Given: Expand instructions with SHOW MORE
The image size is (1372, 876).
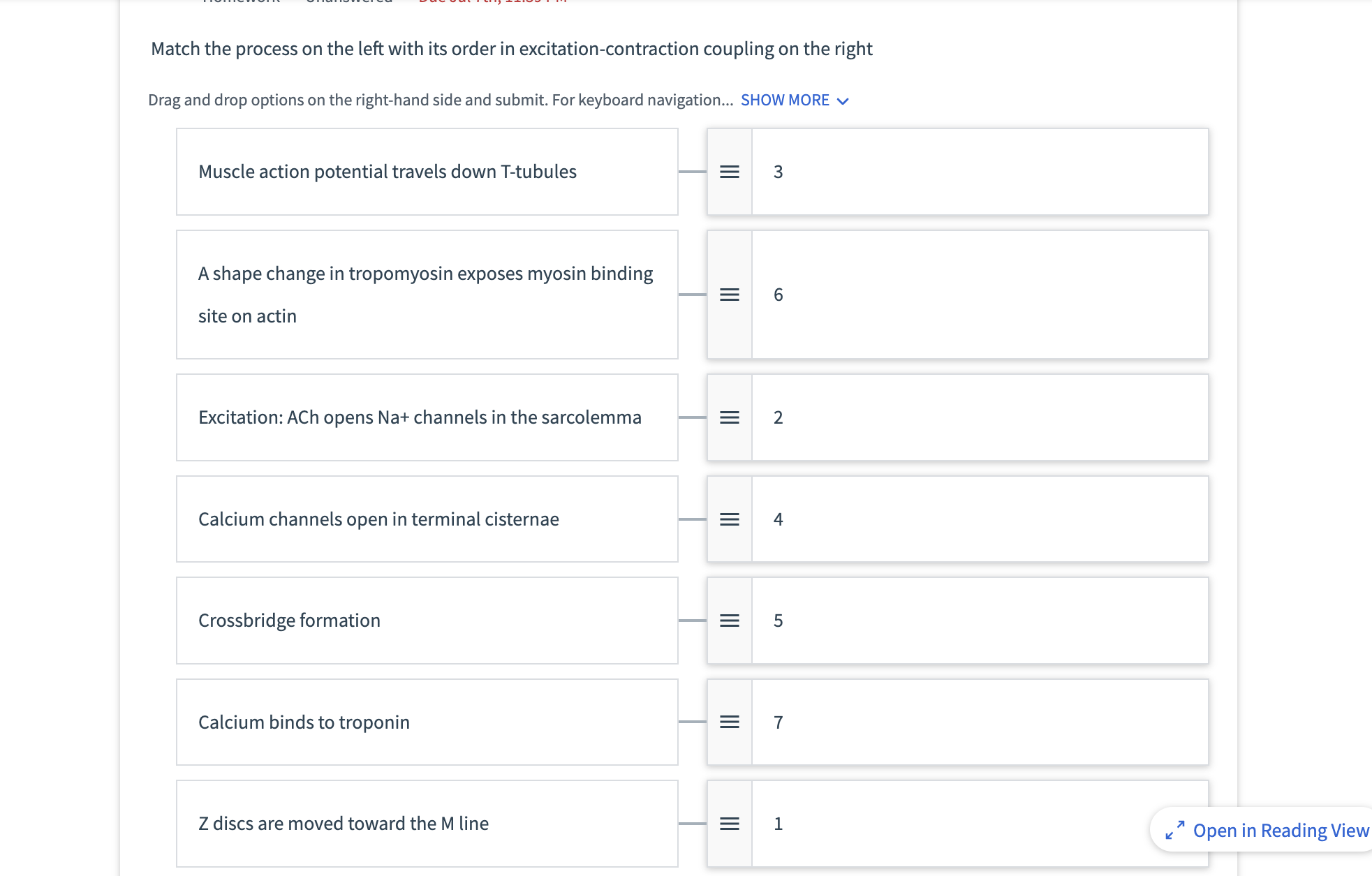Looking at the screenshot, I should pyautogui.click(x=785, y=100).
